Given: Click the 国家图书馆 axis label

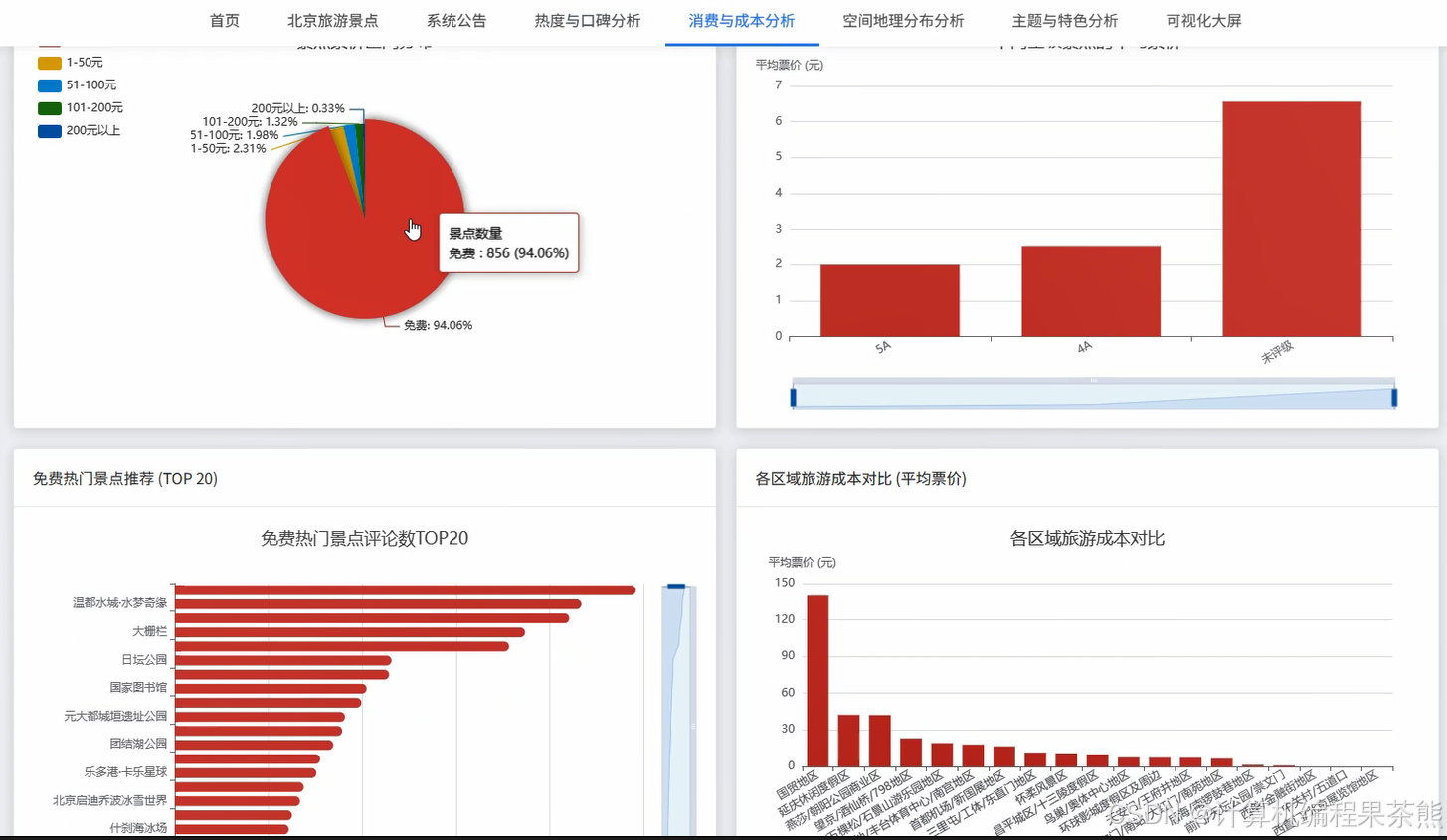Looking at the screenshot, I should point(138,688).
